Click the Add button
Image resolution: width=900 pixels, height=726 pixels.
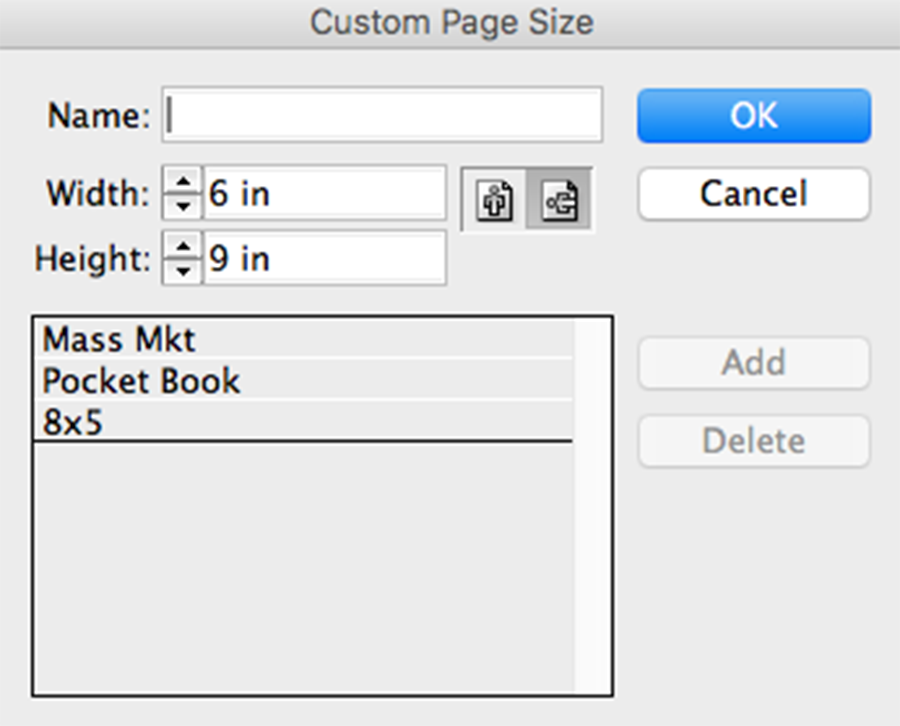tap(753, 363)
